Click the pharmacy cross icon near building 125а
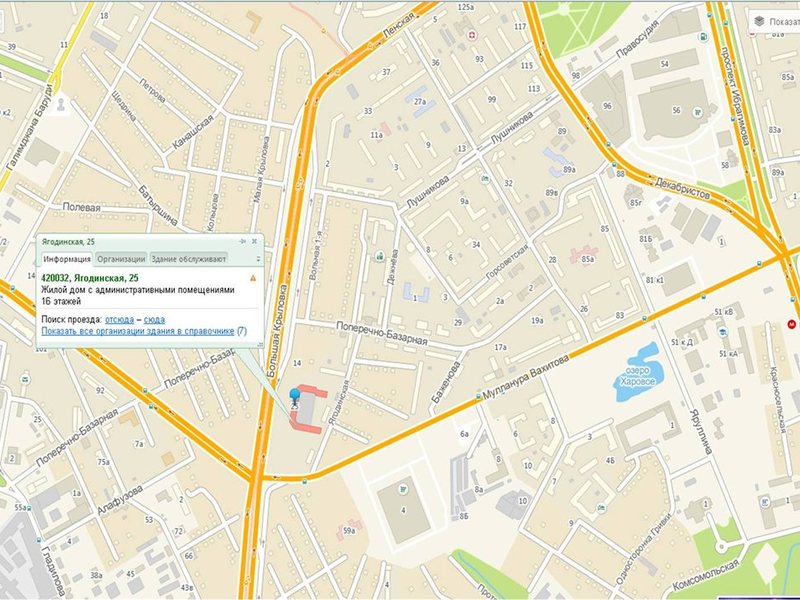 pos(473,36)
